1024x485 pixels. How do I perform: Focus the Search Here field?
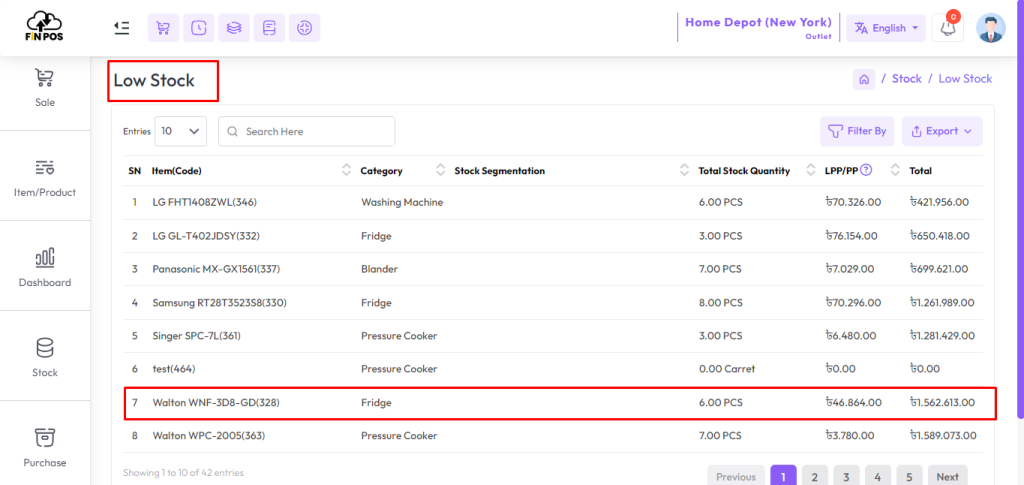[306, 131]
